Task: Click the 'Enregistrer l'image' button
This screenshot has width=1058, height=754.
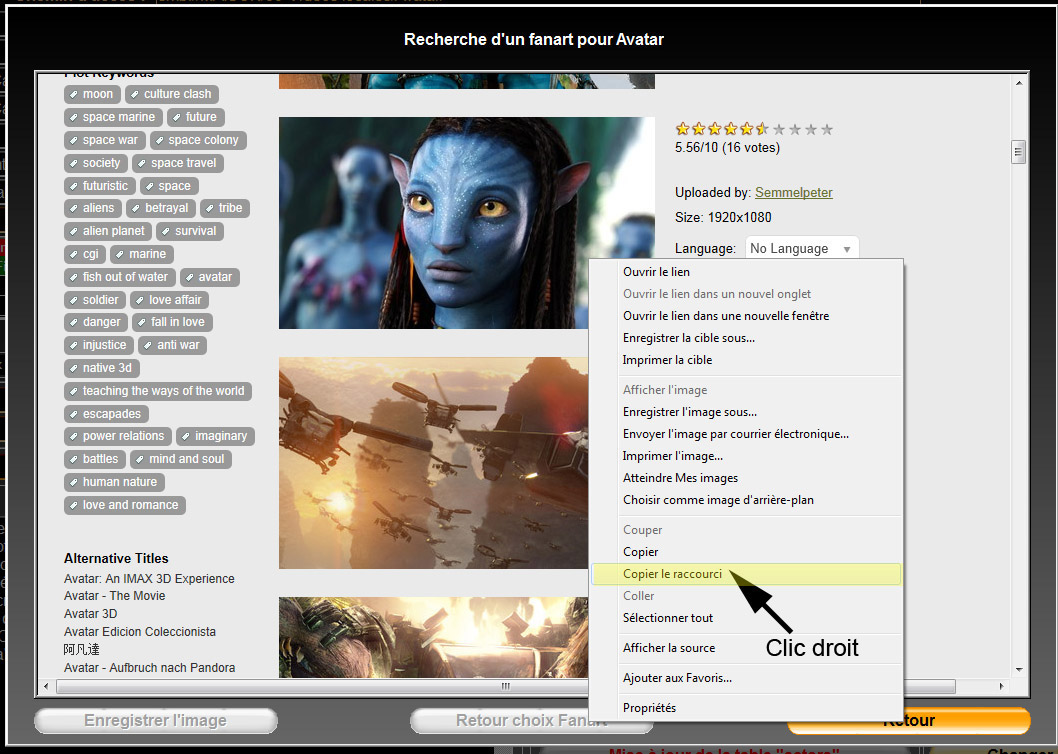Action: click(156, 720)
